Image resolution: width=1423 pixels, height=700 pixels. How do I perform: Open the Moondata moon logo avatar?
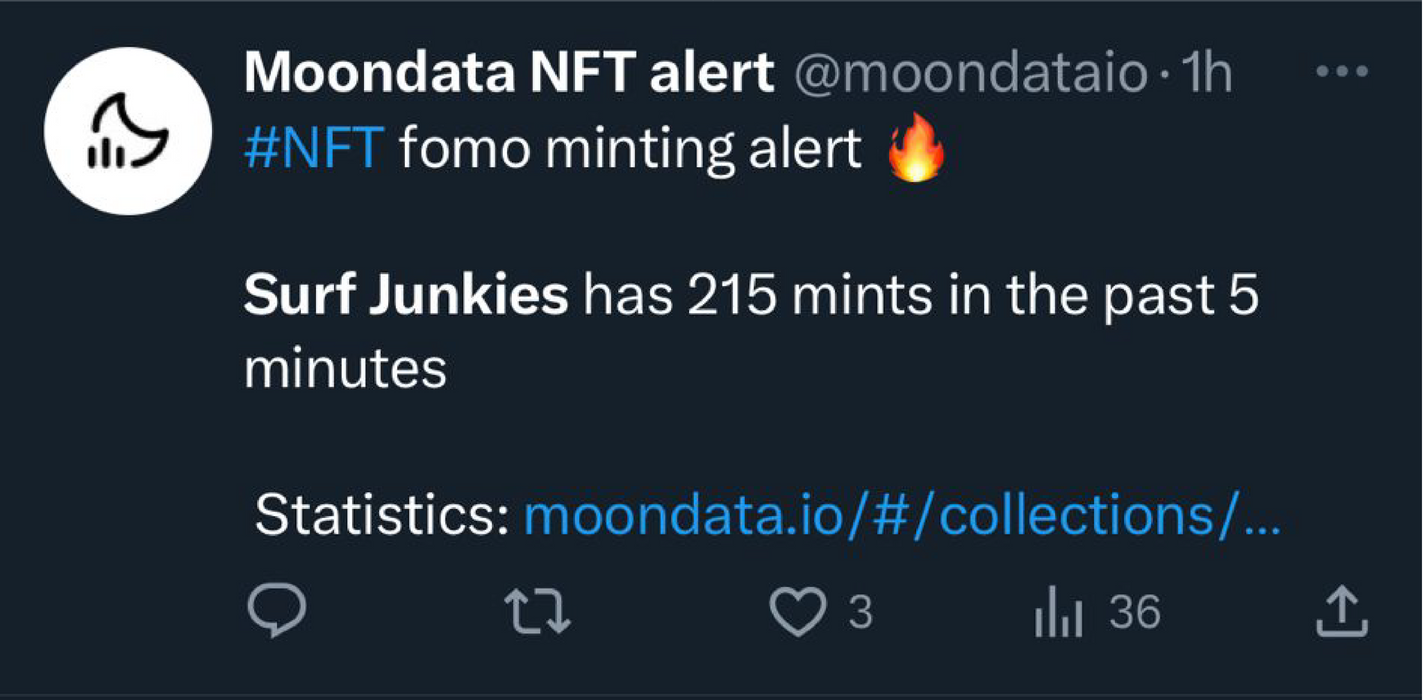[127, 130]
